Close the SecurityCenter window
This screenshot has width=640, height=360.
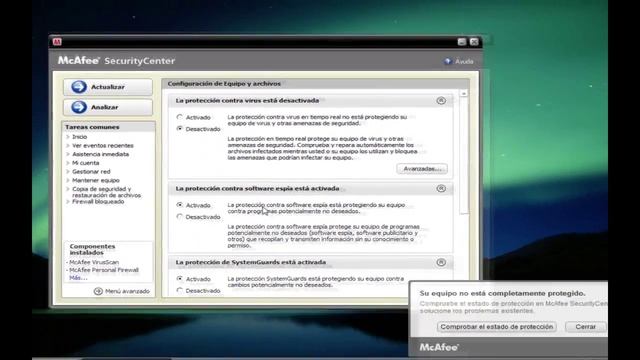coord(474,42)
